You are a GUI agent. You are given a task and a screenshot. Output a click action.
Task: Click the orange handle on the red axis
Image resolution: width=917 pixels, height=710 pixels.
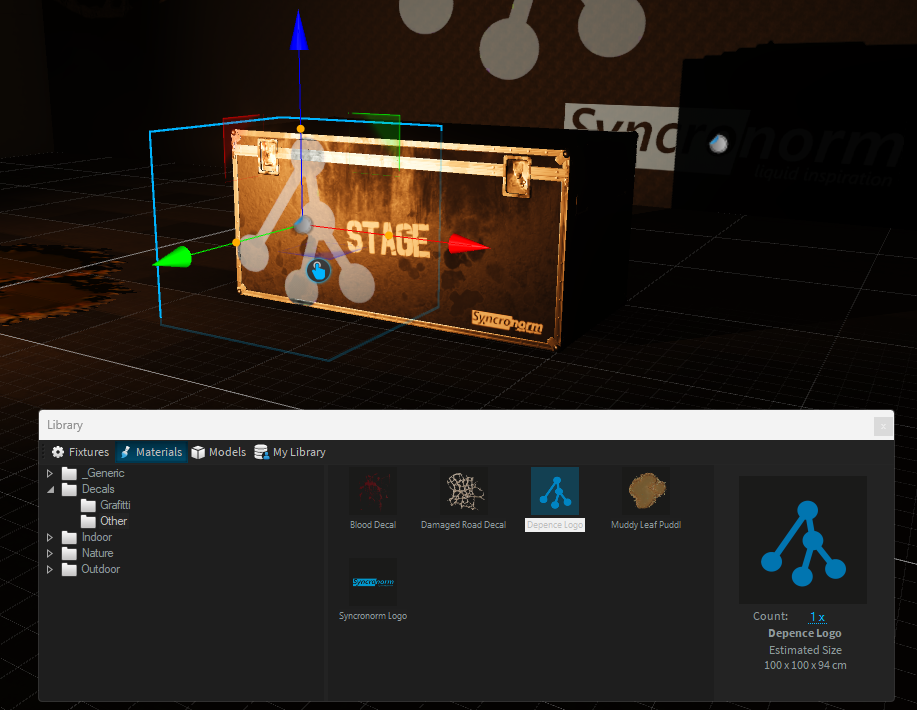(x=388, y=235)
